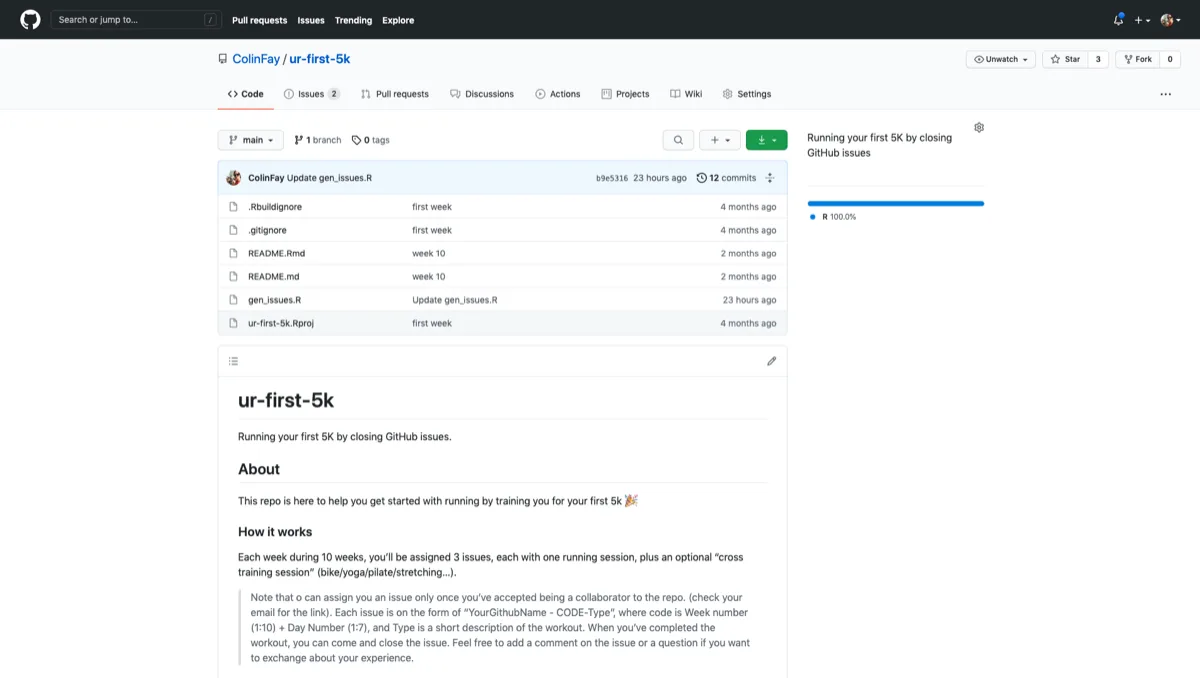Viewport: 1200px width, 678px height.
Task: Open the Actions tab
Action: [x=557, y=94]
